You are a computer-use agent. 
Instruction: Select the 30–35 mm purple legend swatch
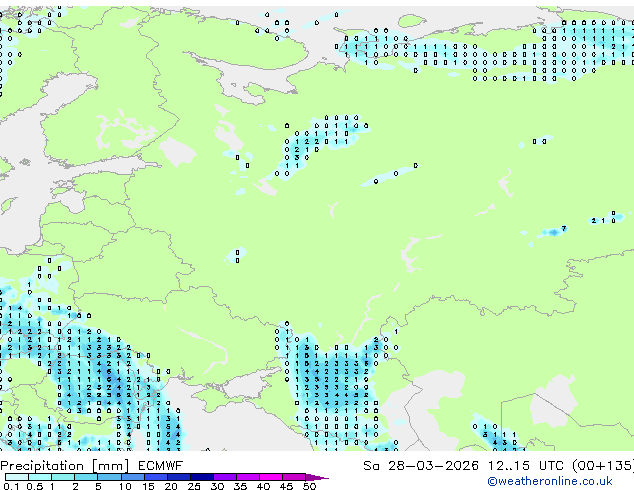tap(225, 477)
